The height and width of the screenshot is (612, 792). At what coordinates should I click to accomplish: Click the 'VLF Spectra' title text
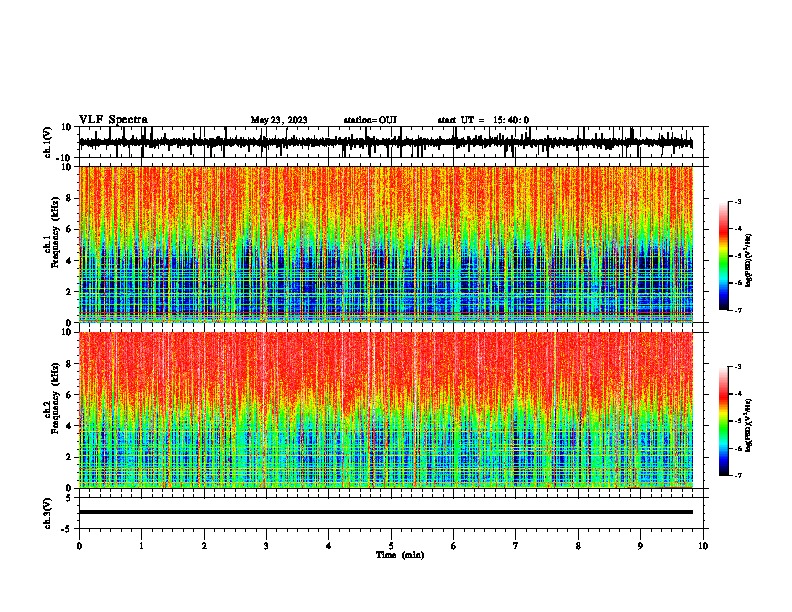[x=113, y=120]
